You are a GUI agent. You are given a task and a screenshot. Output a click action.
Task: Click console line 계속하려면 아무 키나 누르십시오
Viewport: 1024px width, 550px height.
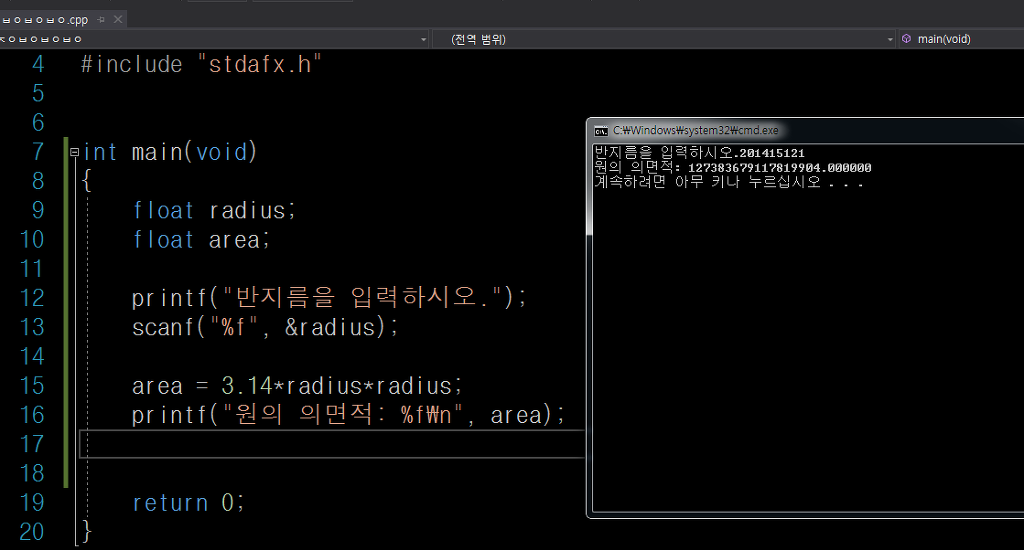tap(729, 182)
